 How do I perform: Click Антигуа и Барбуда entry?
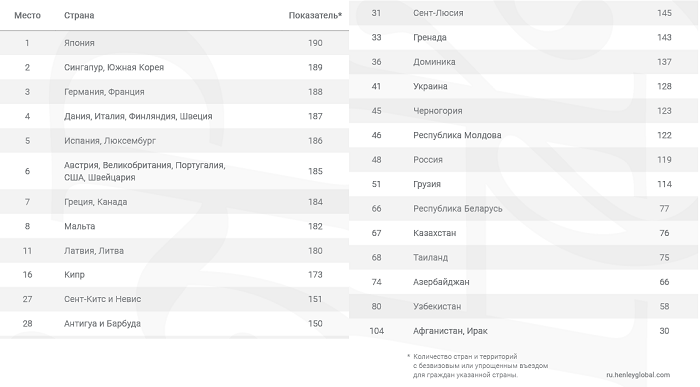(102, 324)
